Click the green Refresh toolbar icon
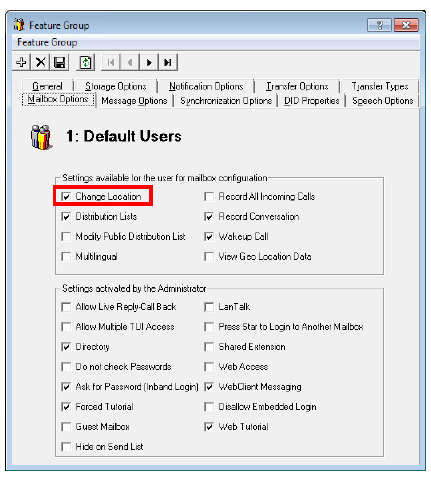431x485 pixels. (86, 62)
